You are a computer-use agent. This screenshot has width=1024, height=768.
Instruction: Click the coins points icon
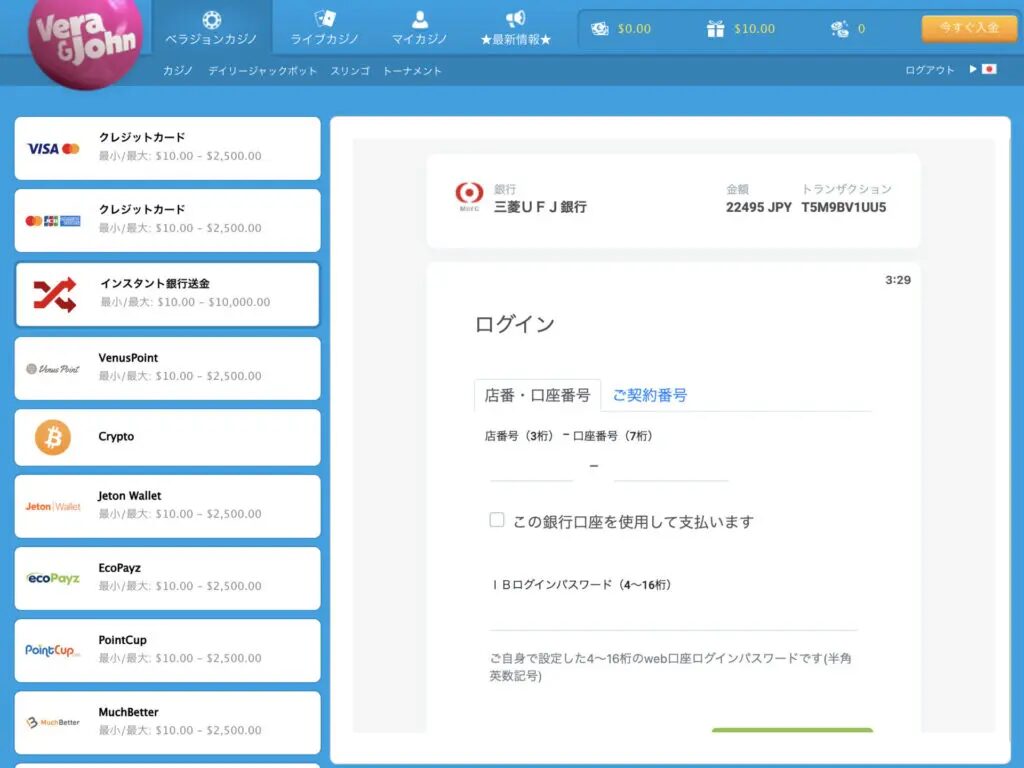tap(839, 29)
